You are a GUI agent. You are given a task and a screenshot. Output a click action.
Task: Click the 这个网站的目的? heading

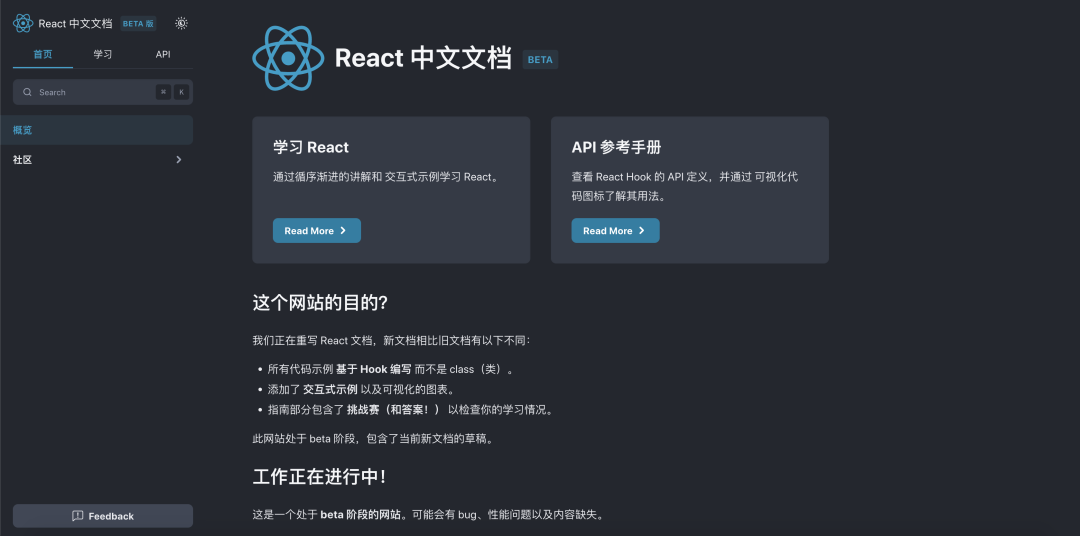(320, 303)
